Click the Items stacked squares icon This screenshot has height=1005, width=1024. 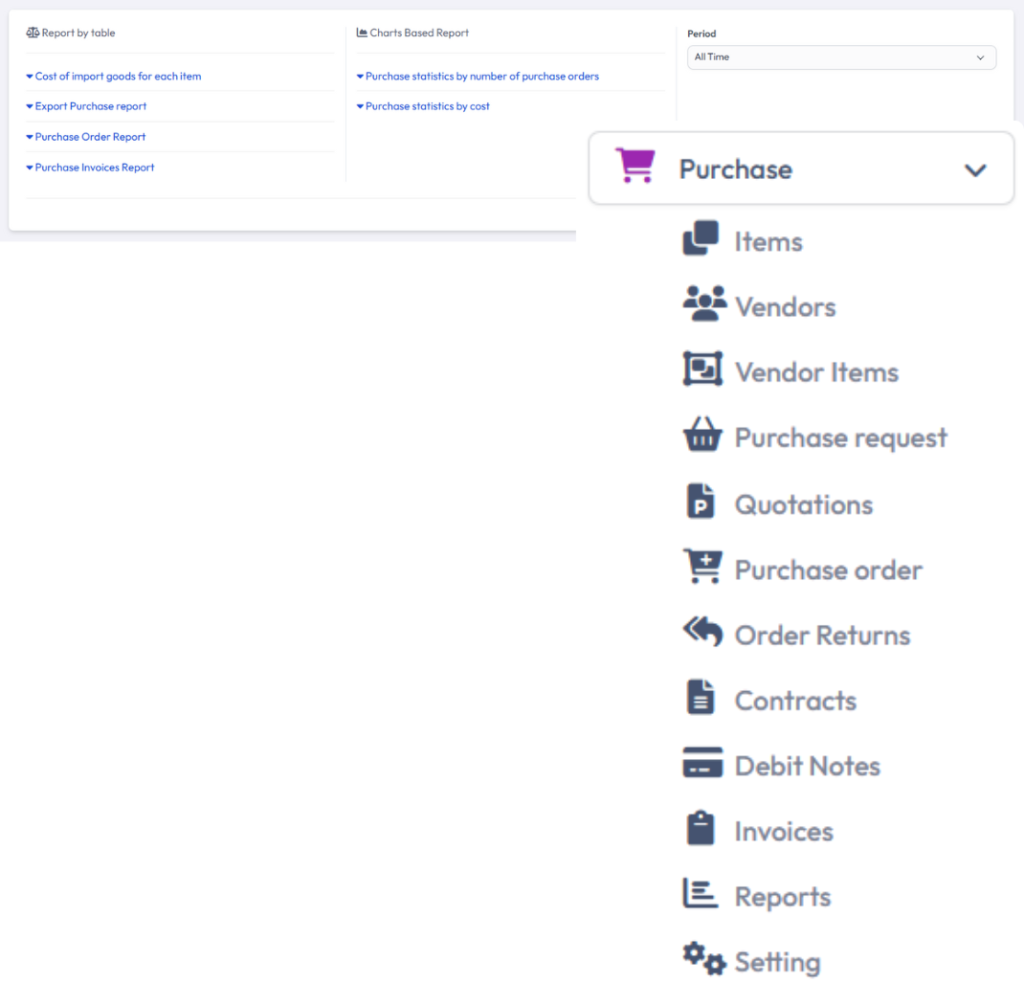pyautogui.click(x=701, y=239)
